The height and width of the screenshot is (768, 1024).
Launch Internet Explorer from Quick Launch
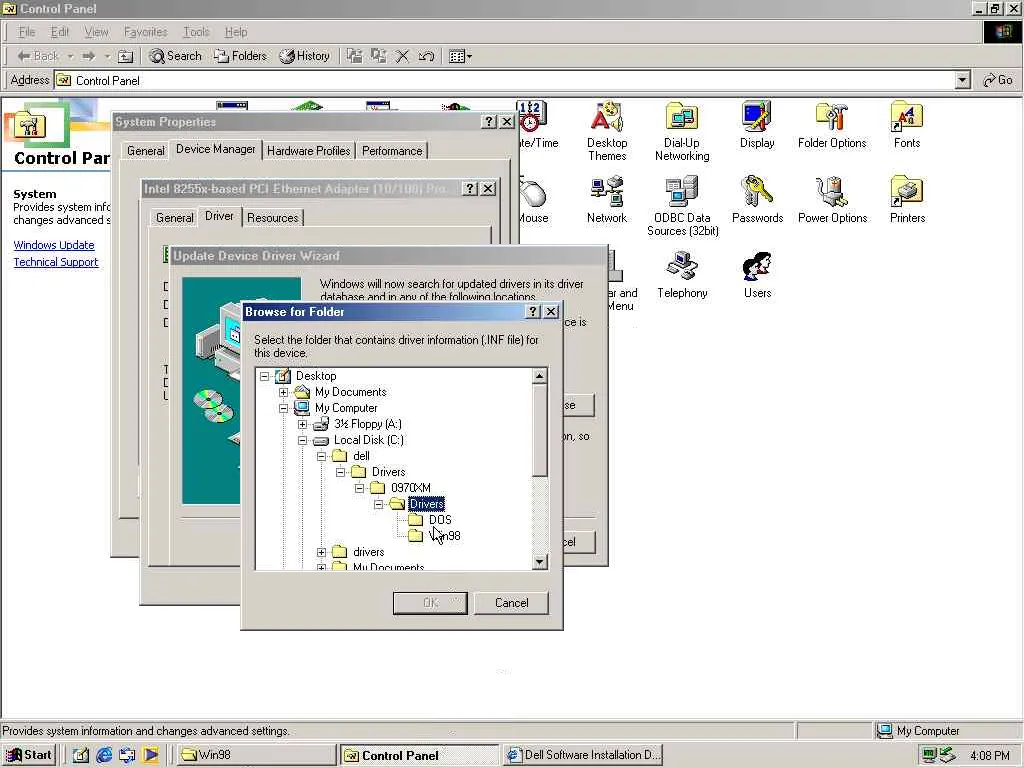(x=104, y=755)
